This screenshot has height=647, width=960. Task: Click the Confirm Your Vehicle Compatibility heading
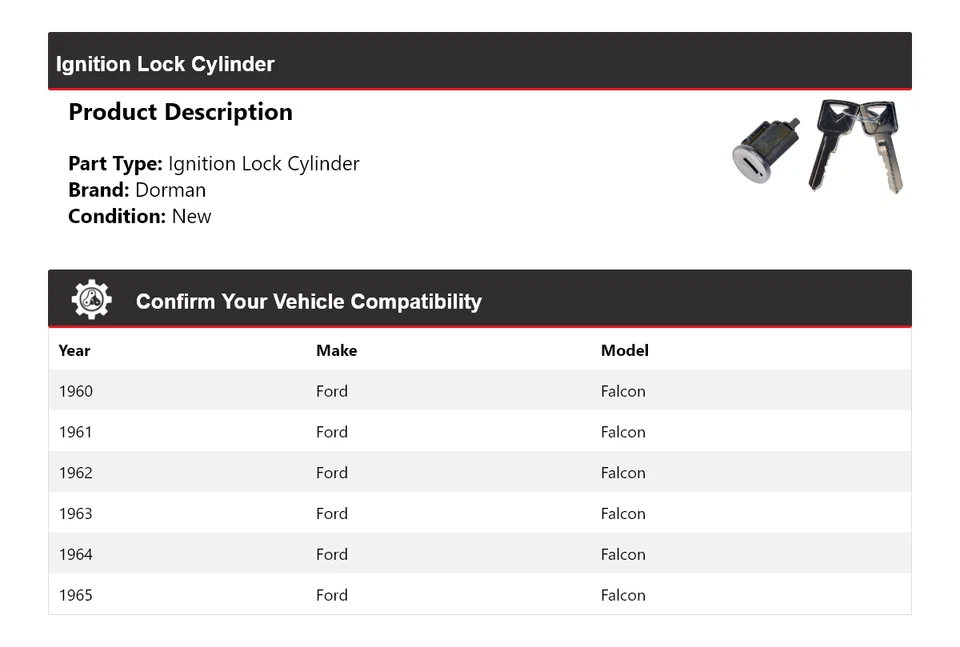tap(308, 301)
